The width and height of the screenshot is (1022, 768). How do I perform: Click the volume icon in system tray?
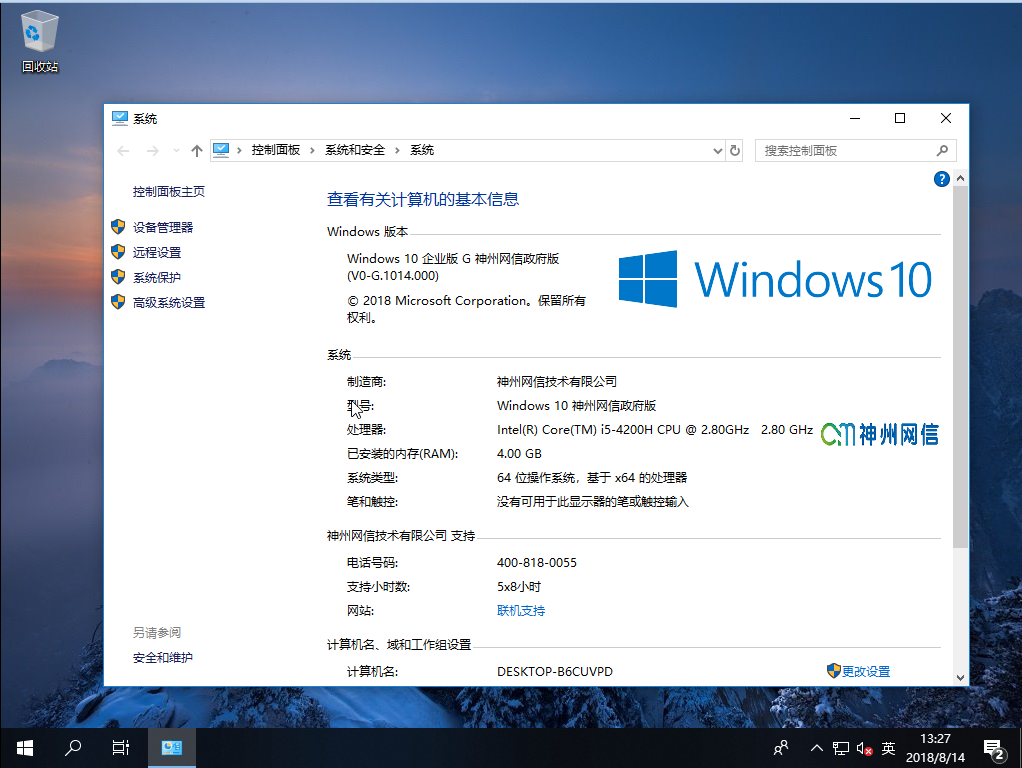tap(865, 748)
